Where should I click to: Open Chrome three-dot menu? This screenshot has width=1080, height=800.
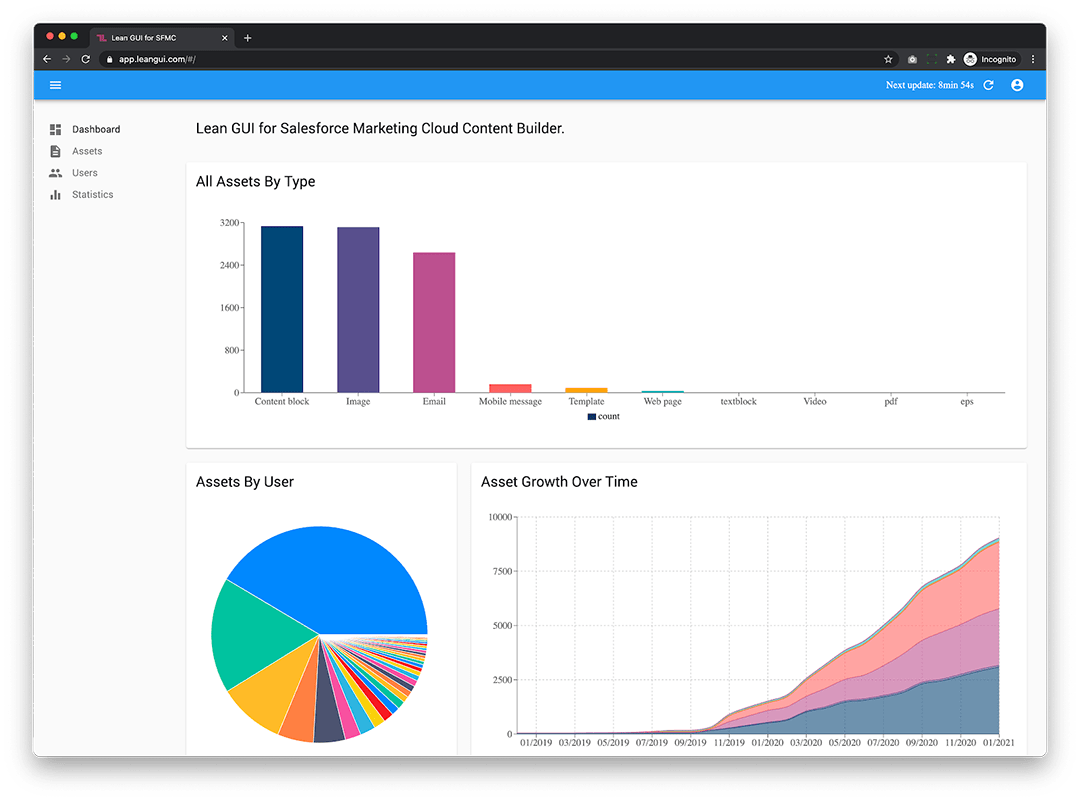coord(1032,59)
